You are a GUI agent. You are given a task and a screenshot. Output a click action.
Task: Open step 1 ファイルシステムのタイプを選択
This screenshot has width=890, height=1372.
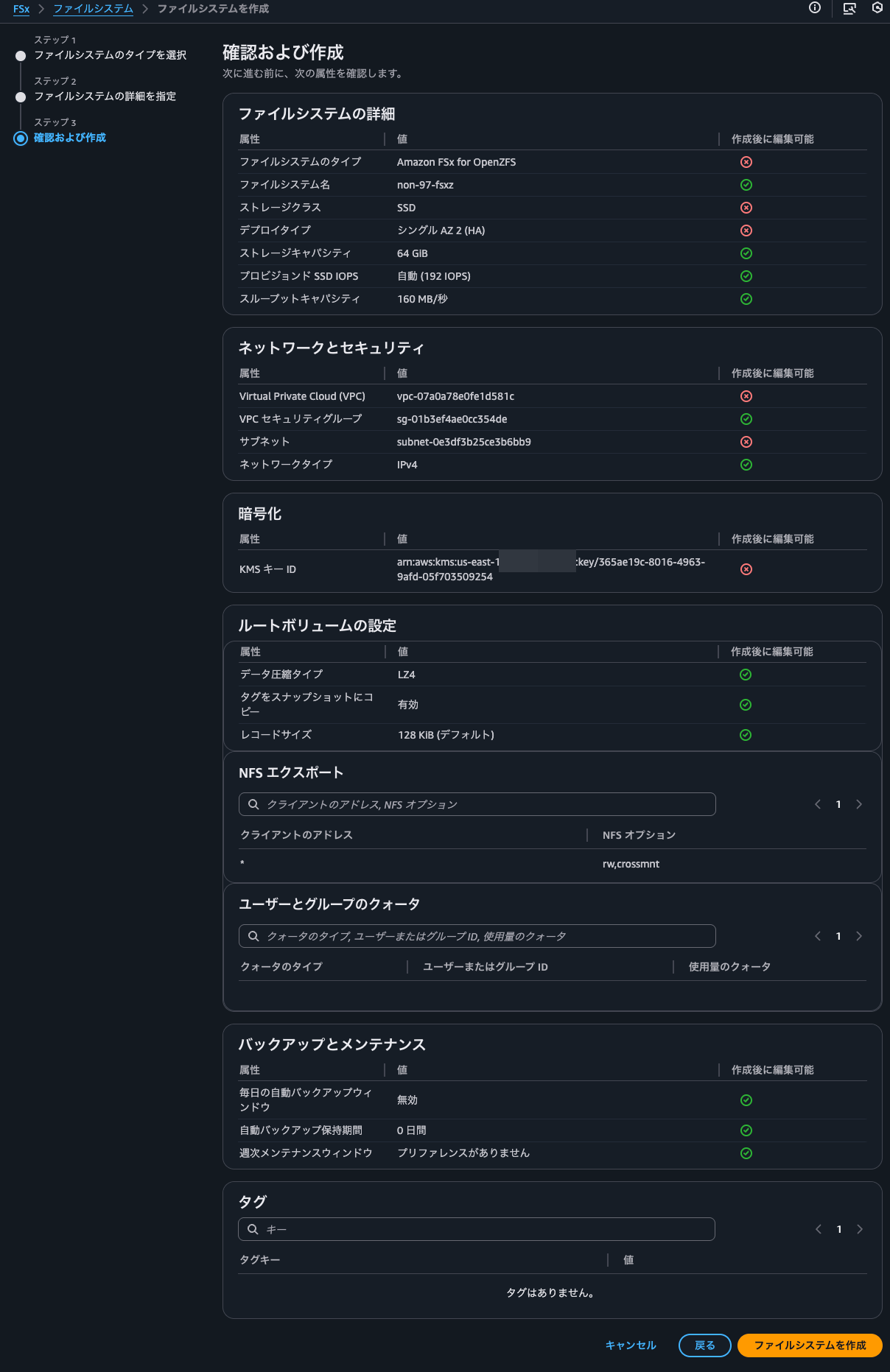tap(110, 55)
